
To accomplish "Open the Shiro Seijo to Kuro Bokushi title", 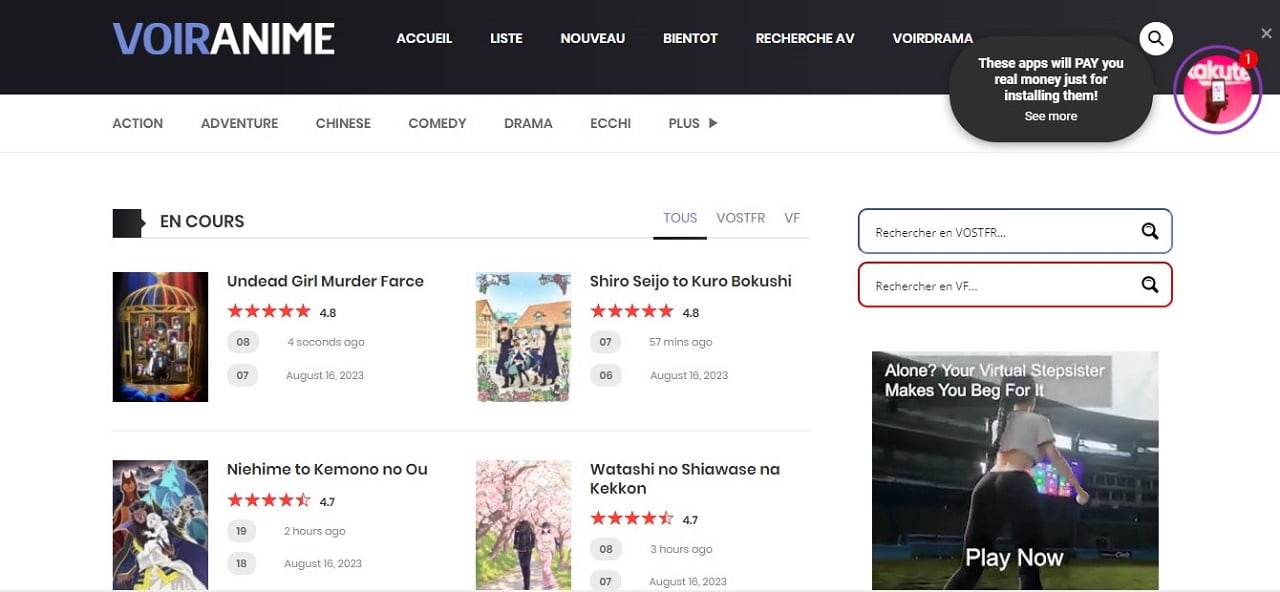I will (690, 281).
